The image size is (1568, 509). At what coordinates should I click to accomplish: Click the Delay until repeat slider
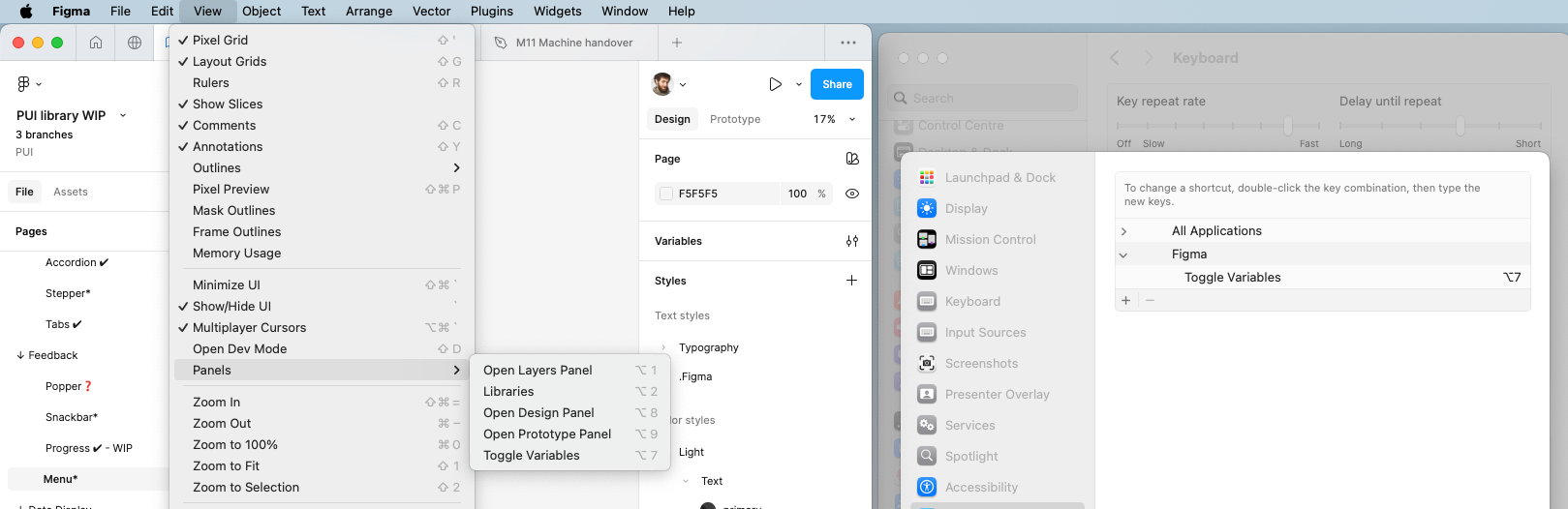coord(1440,126)
